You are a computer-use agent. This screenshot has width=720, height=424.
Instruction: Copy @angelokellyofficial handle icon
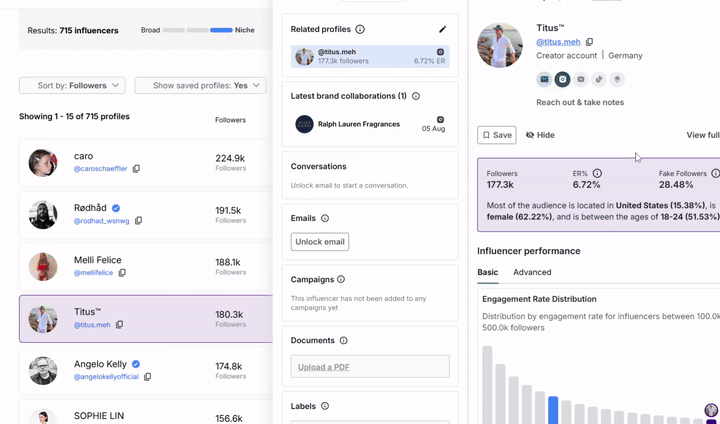coord(147,377)
